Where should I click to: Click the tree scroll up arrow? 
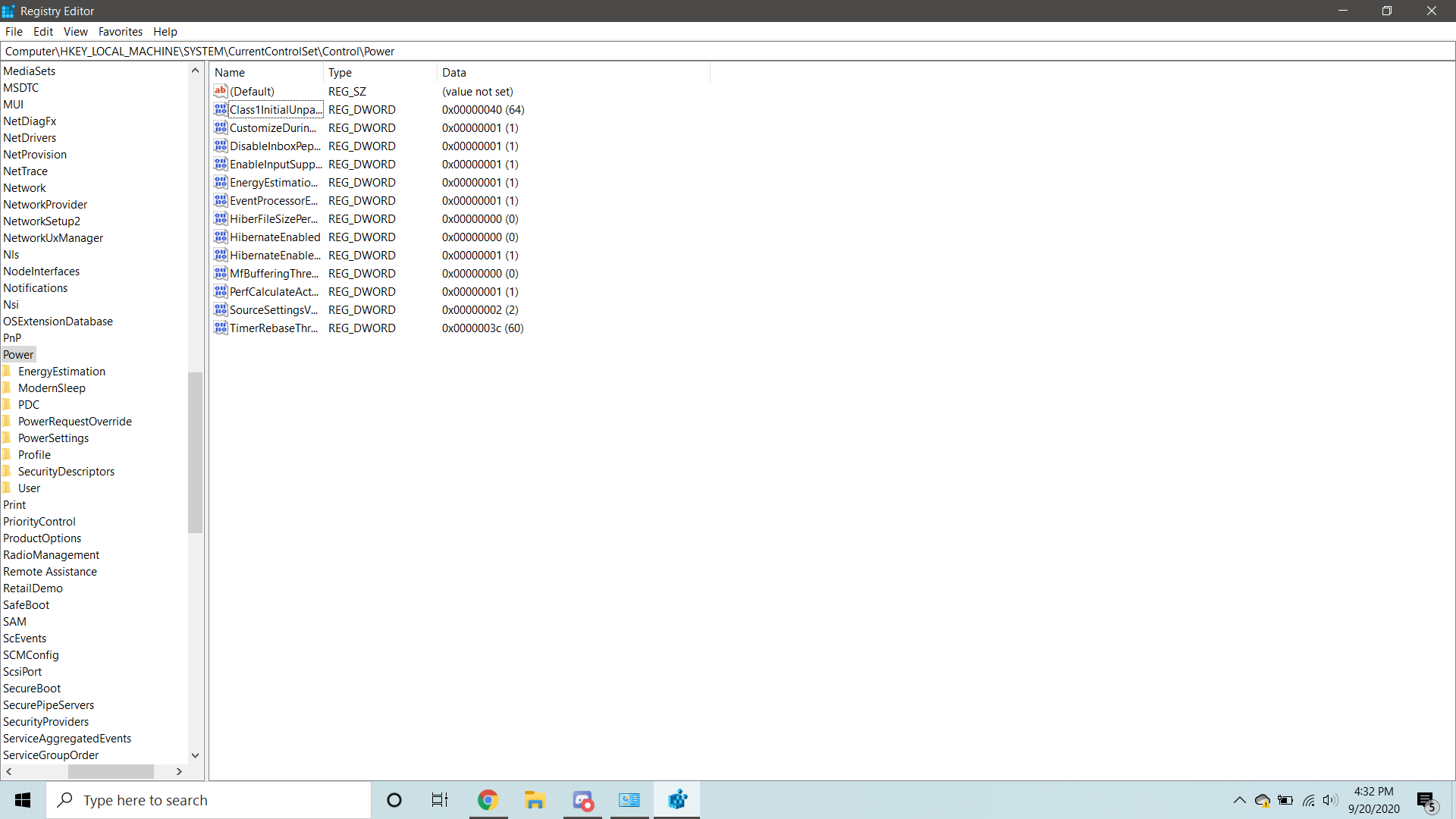coord(195,71)
